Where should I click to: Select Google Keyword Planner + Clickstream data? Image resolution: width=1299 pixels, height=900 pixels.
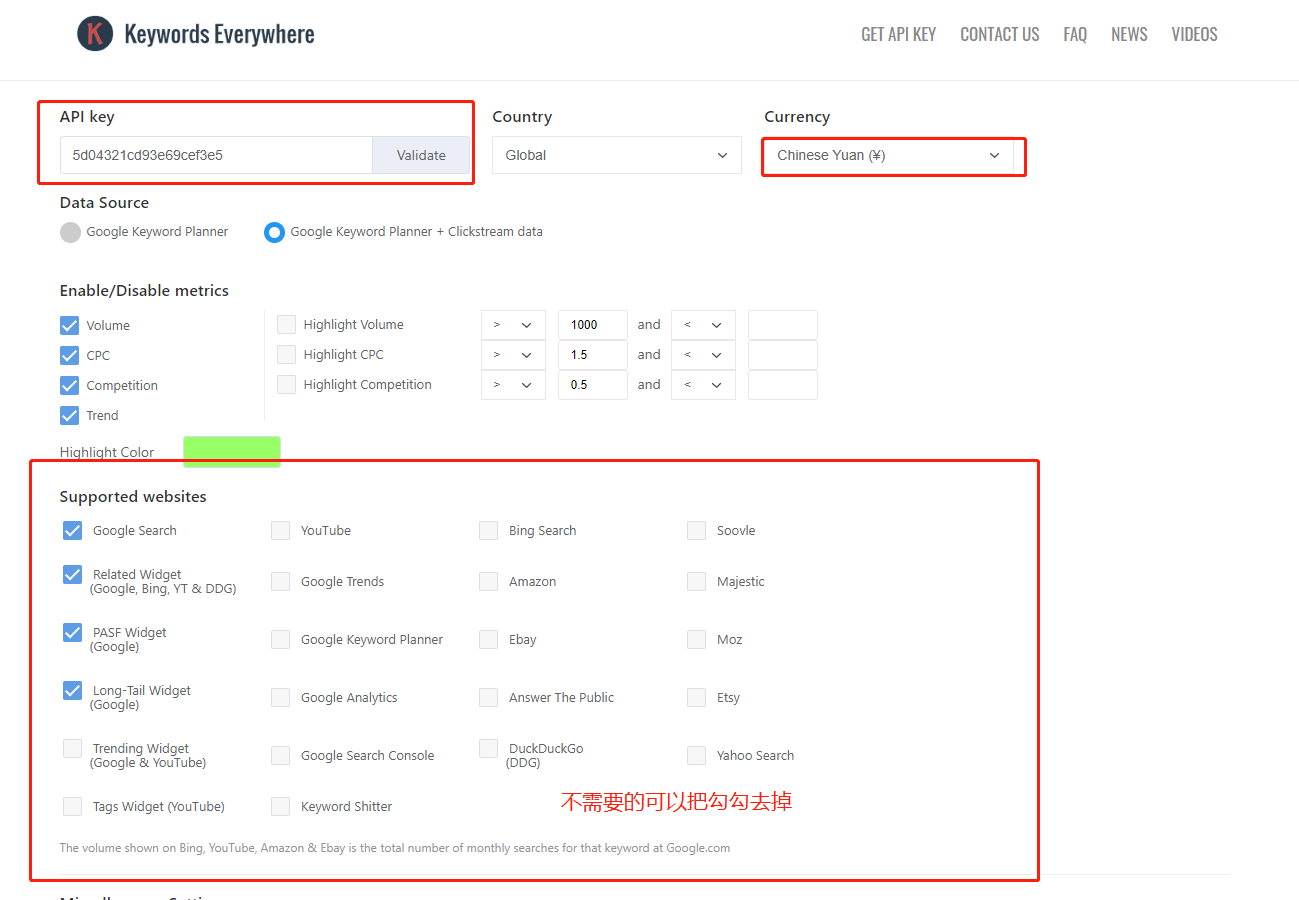(x=274, y=232)
